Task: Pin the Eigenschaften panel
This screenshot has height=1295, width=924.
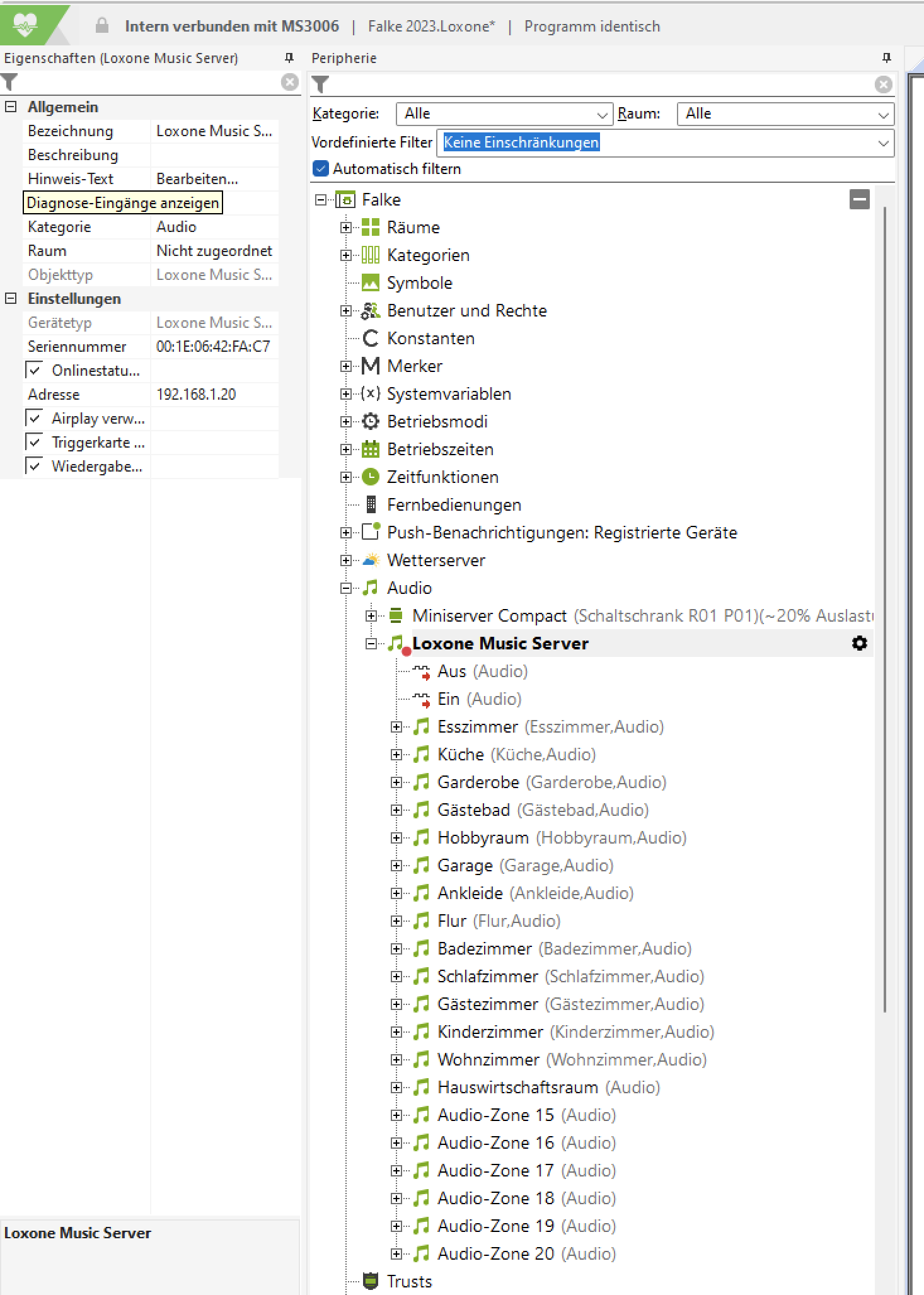Action: 289,58
